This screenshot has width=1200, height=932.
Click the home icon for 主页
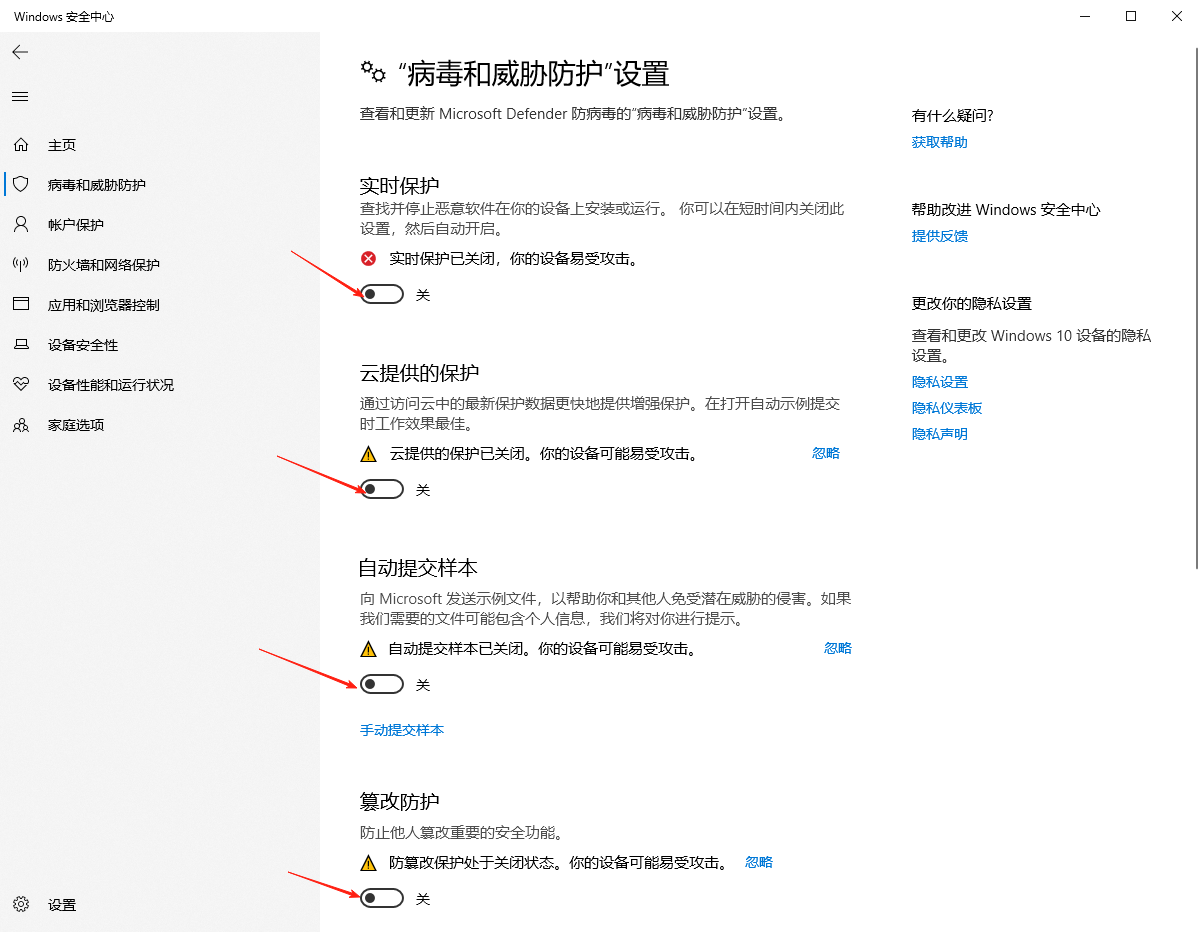point(21,145)
